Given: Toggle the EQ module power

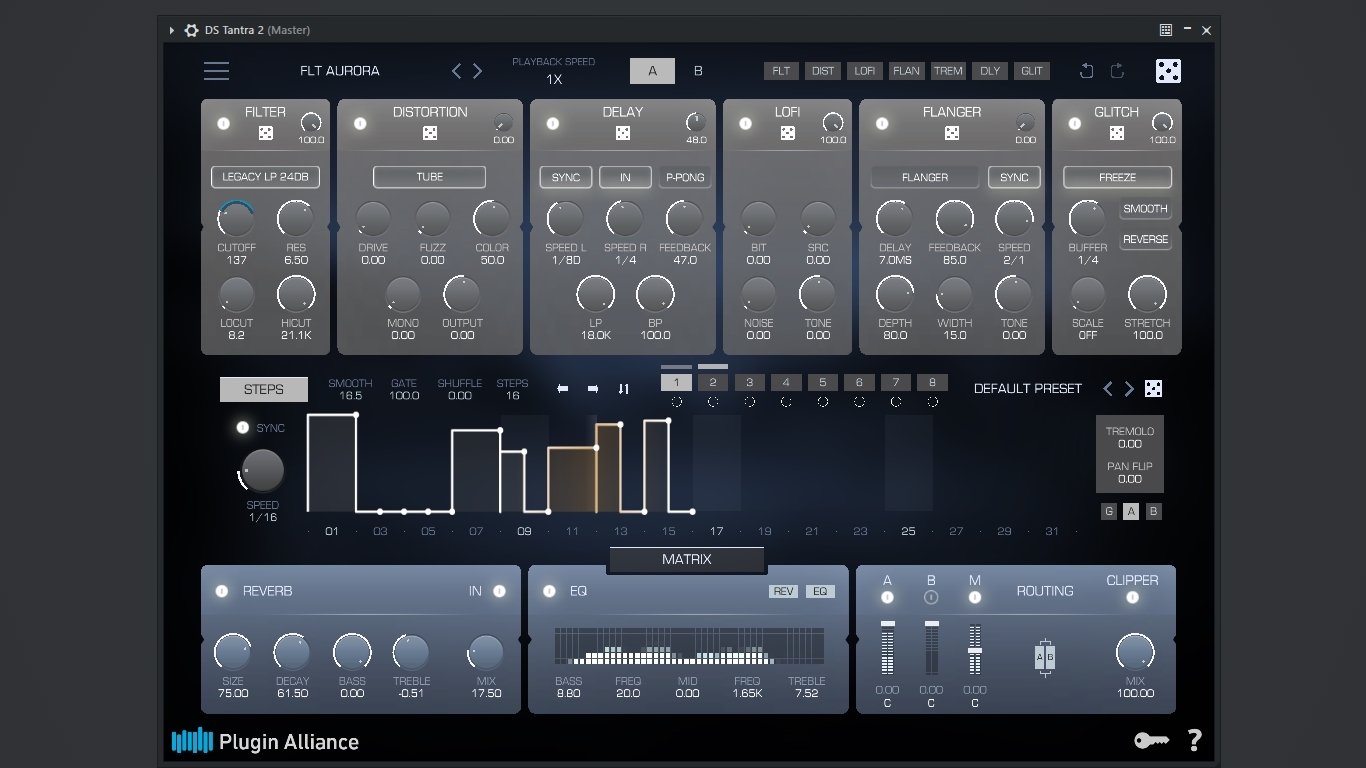Looking at the screenshot, I should pyautogui.click(x=549, y=591).
